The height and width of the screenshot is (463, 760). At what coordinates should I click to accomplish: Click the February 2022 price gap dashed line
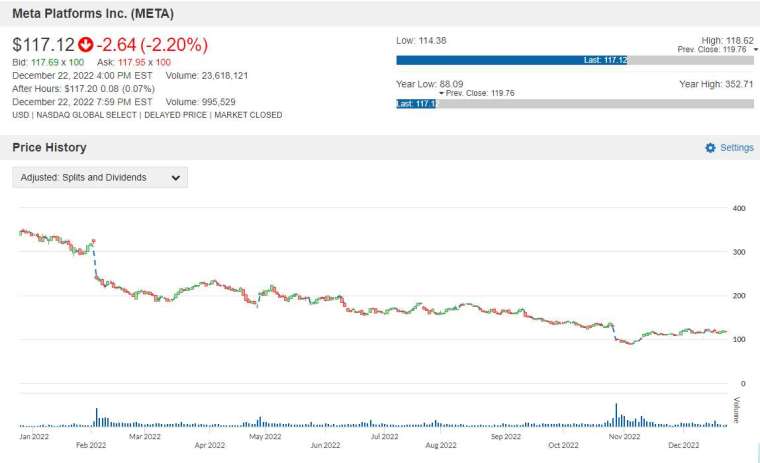click(95, 262)
